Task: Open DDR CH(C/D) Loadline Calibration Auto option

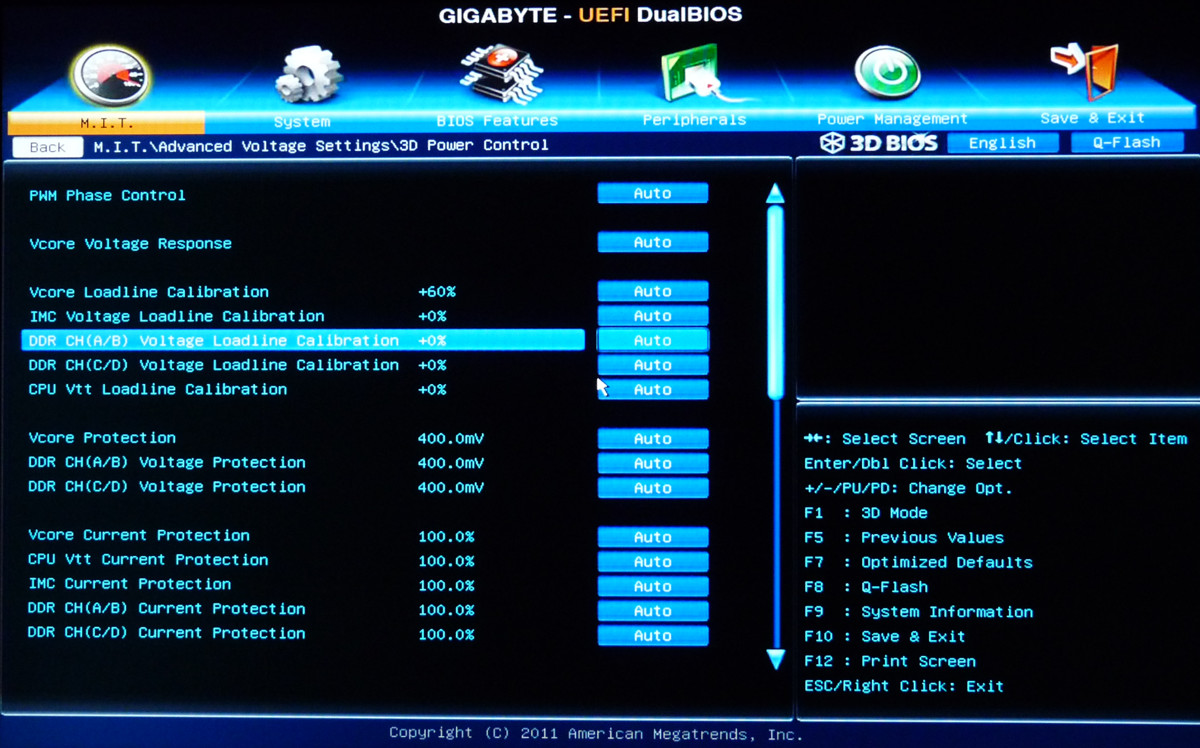Action: 653,365
